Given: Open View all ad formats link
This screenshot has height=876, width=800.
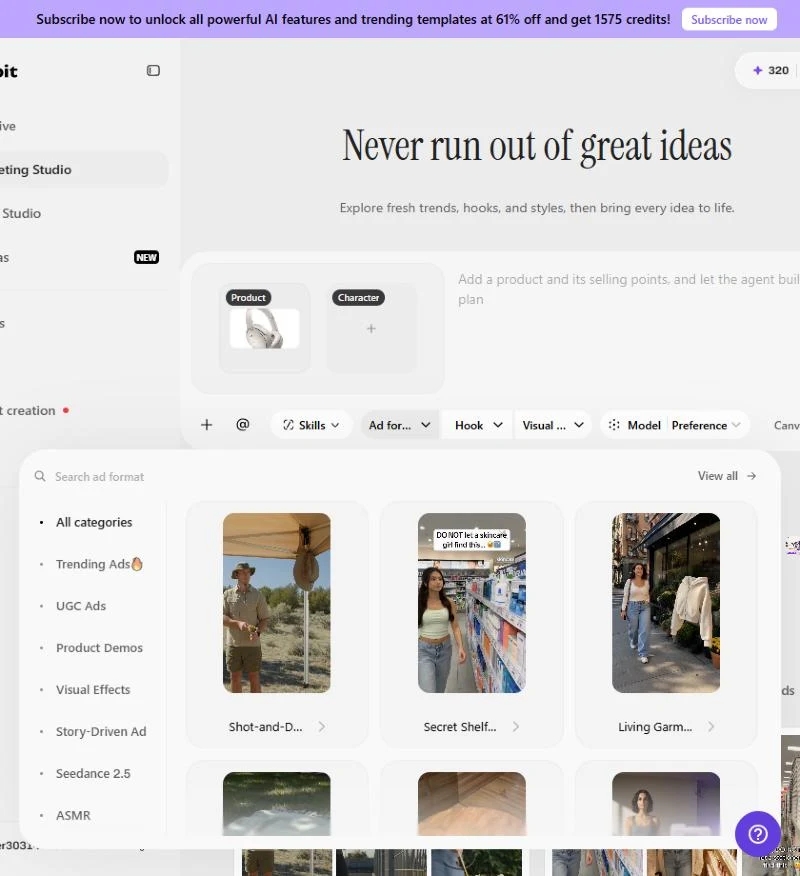Looking at the screenshot, I should (727, 476).
